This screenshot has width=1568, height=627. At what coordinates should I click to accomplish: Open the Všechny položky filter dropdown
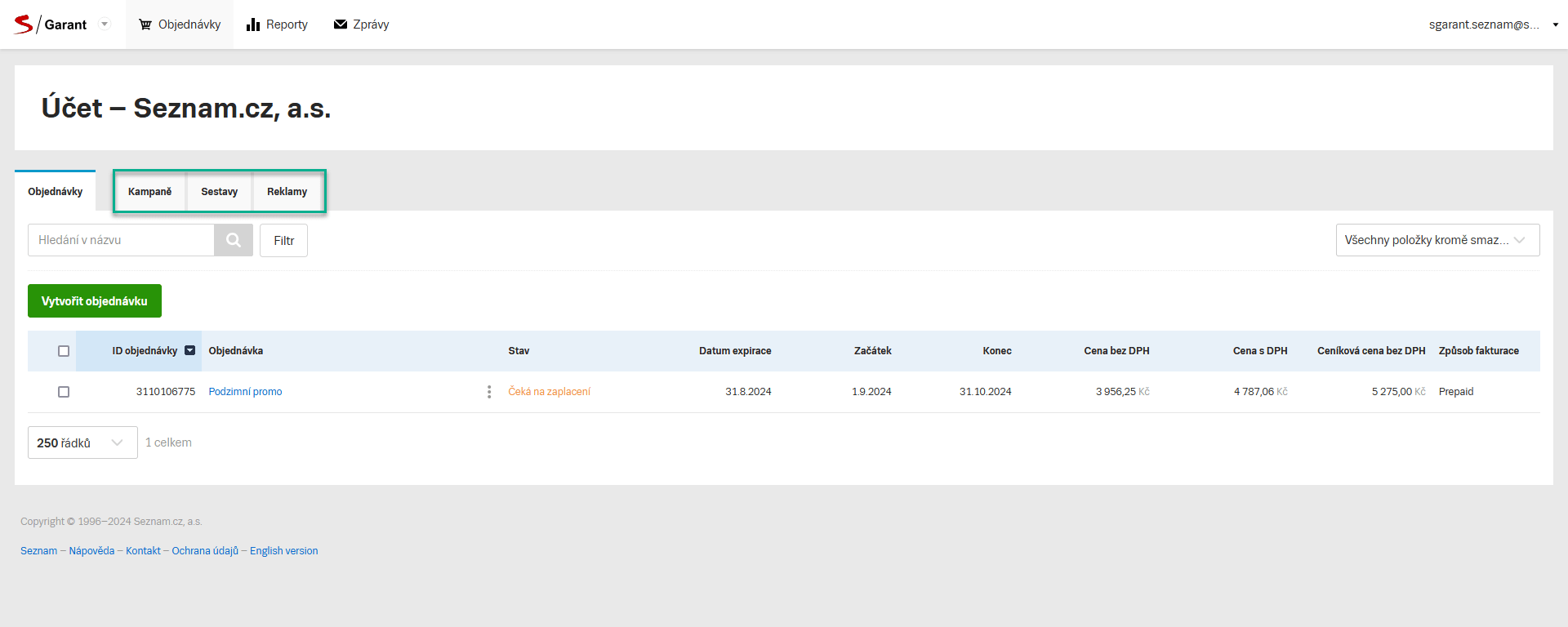click(1437, 240)
